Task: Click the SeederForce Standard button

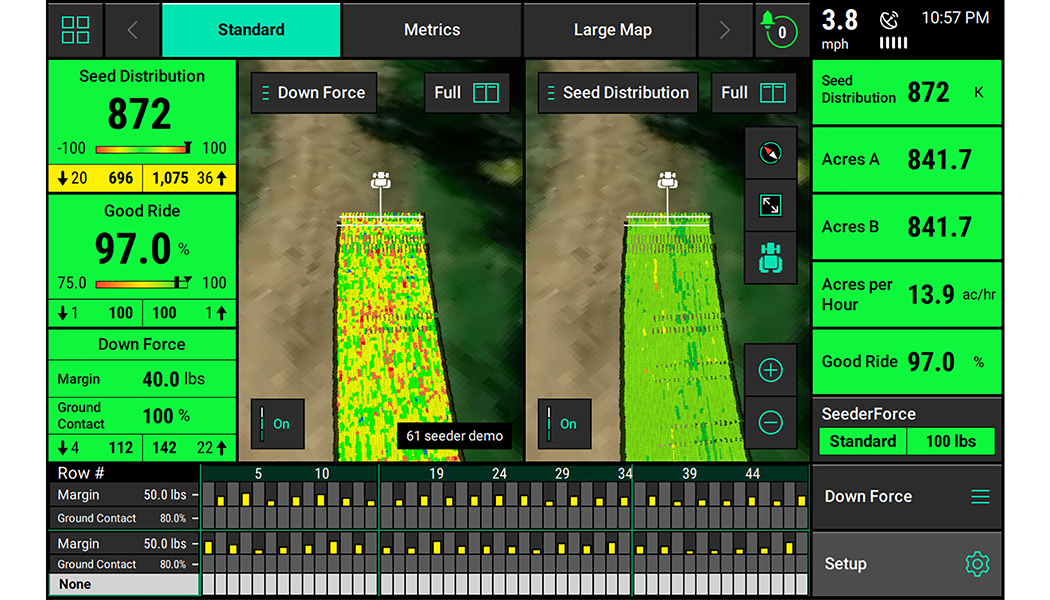Action: [862, 441]
